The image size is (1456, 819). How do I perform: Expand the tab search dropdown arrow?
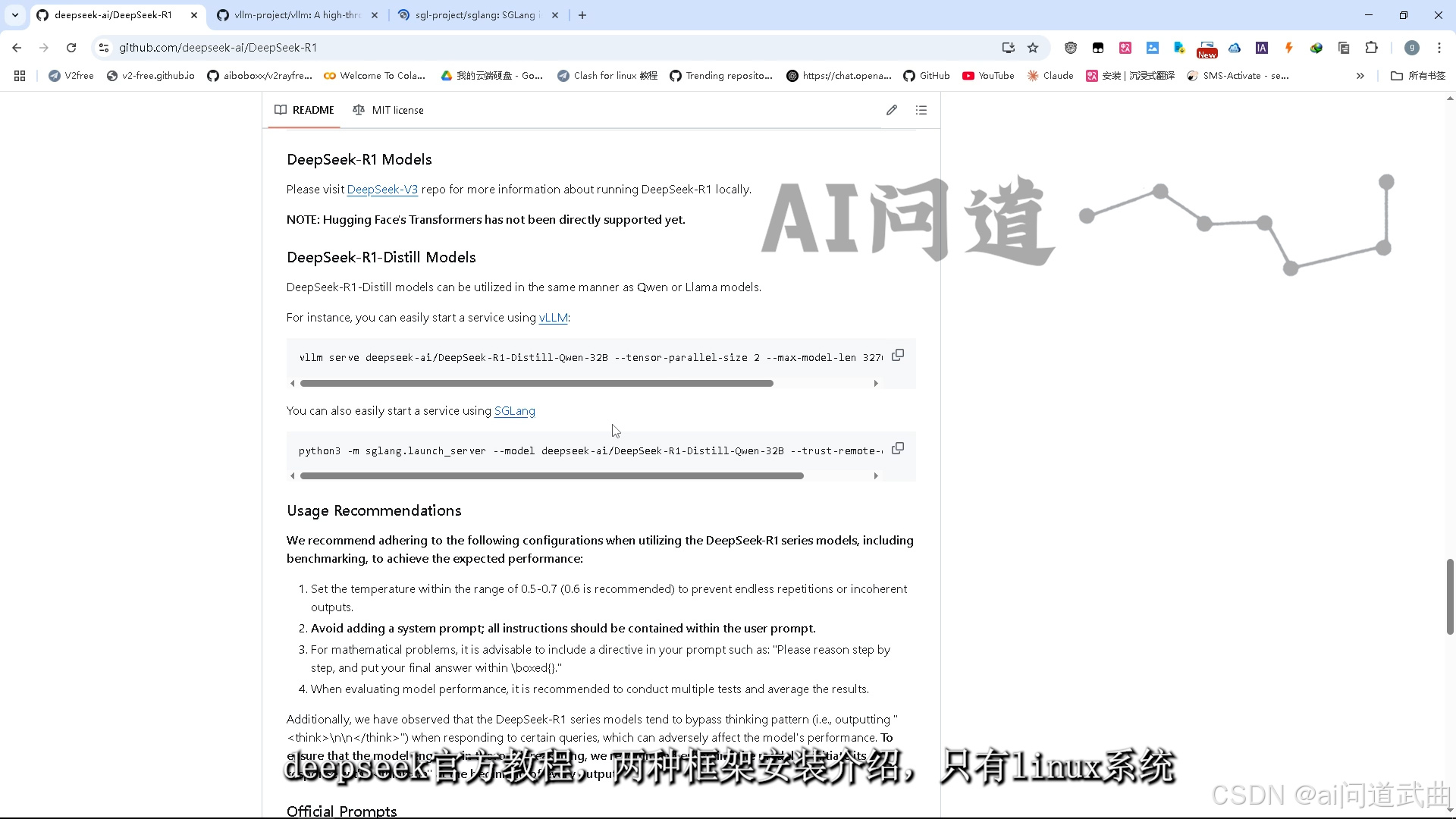tap(15, 15)
